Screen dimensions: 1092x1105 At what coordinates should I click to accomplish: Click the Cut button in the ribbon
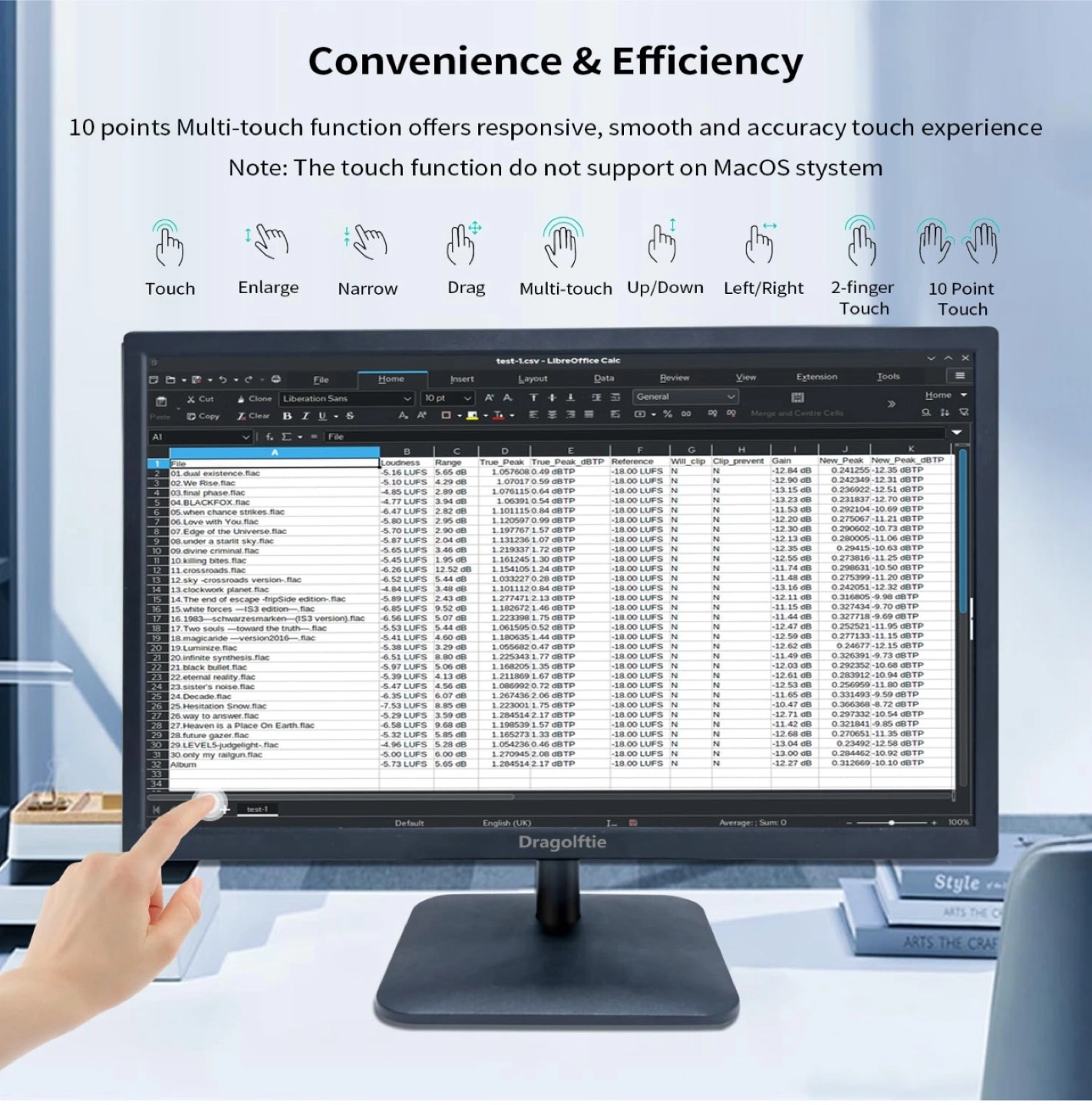coord(200,399)
